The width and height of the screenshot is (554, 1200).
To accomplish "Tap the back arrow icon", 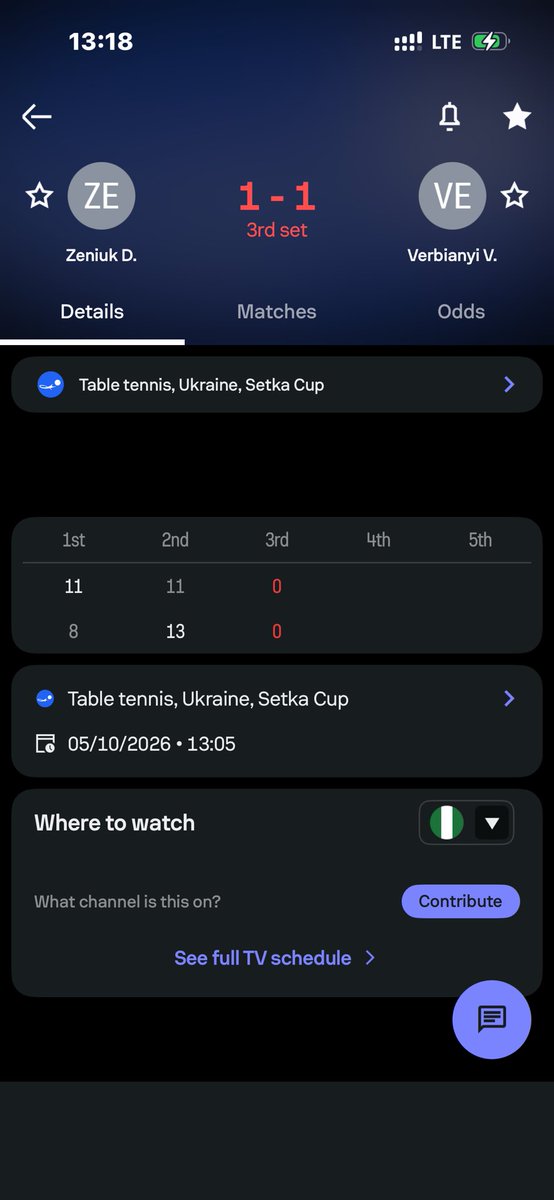I will [36, 117].
